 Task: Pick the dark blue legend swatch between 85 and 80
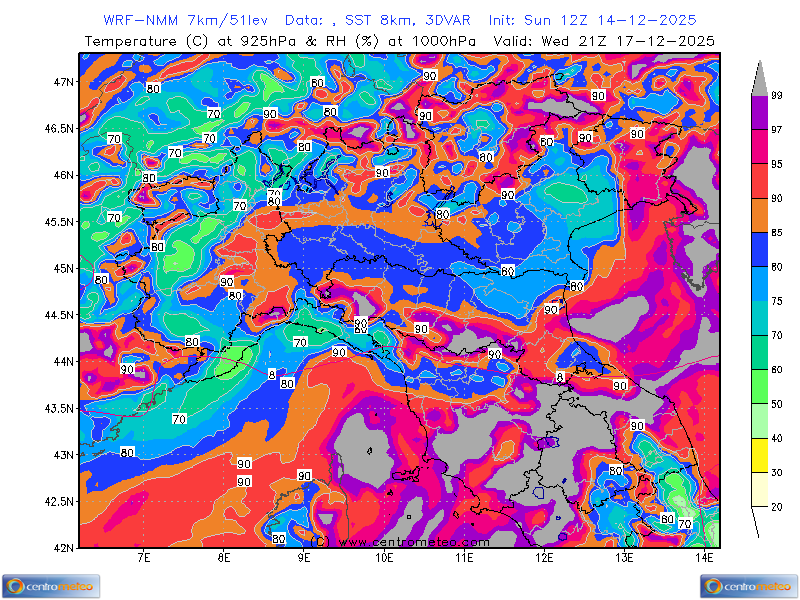click(759, 251)
